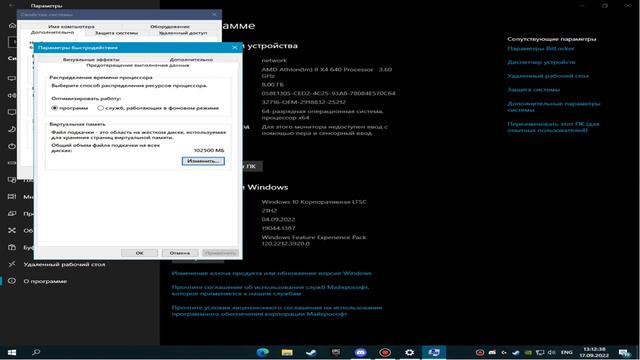The width and height of the screenshot is (640, 360).
Task: Close the System Properties window
Action: coord(214,14)
